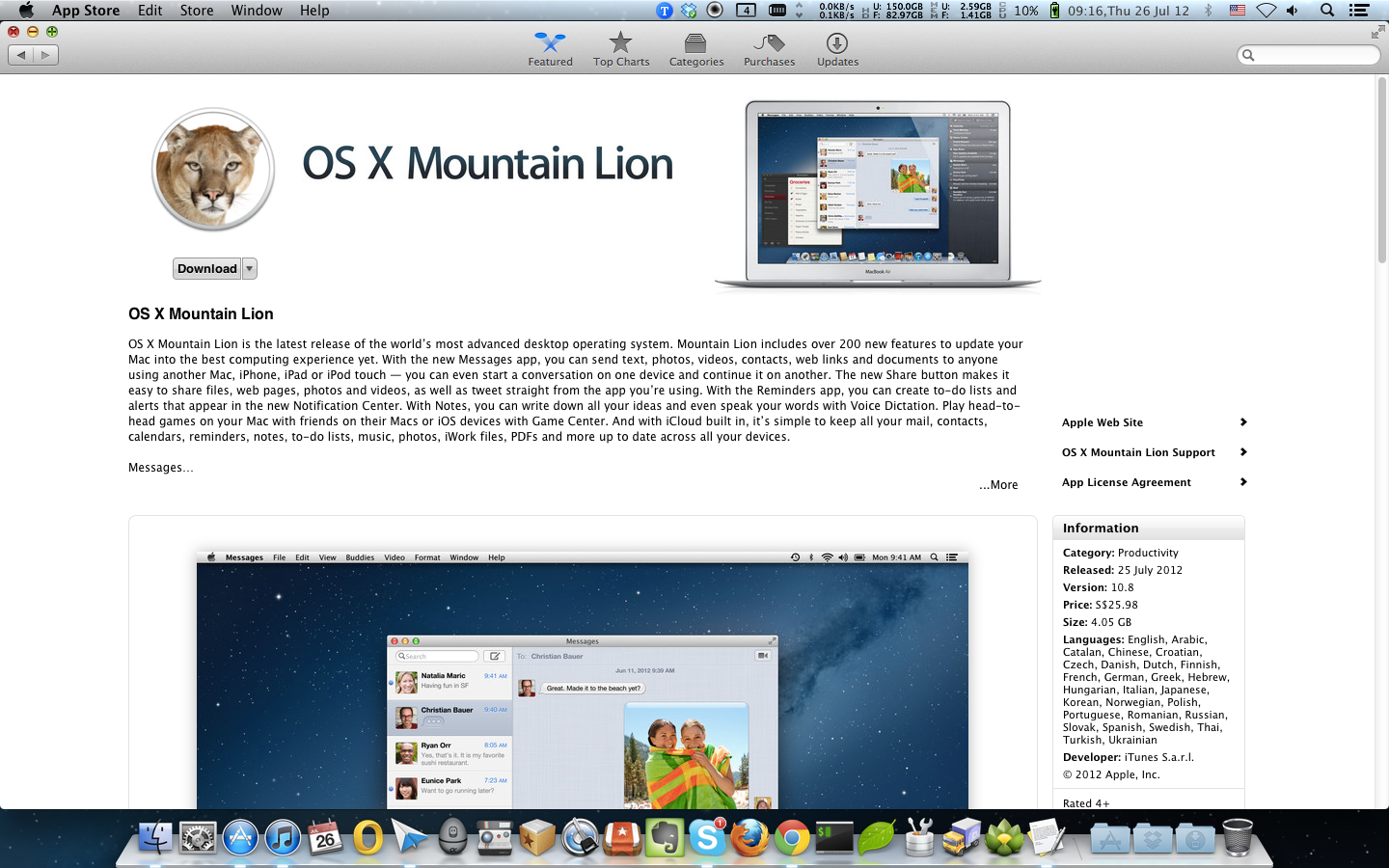Image resolution: width=1389 pixels, height=868 pixels.
Task: Open Notification Center list icon
Action: tap(1359, 10)
